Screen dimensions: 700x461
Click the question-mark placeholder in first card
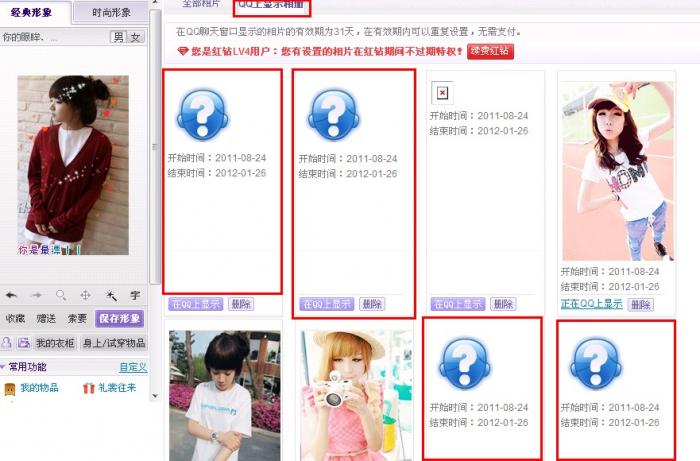pyautogui.click(x=202, y=114)
